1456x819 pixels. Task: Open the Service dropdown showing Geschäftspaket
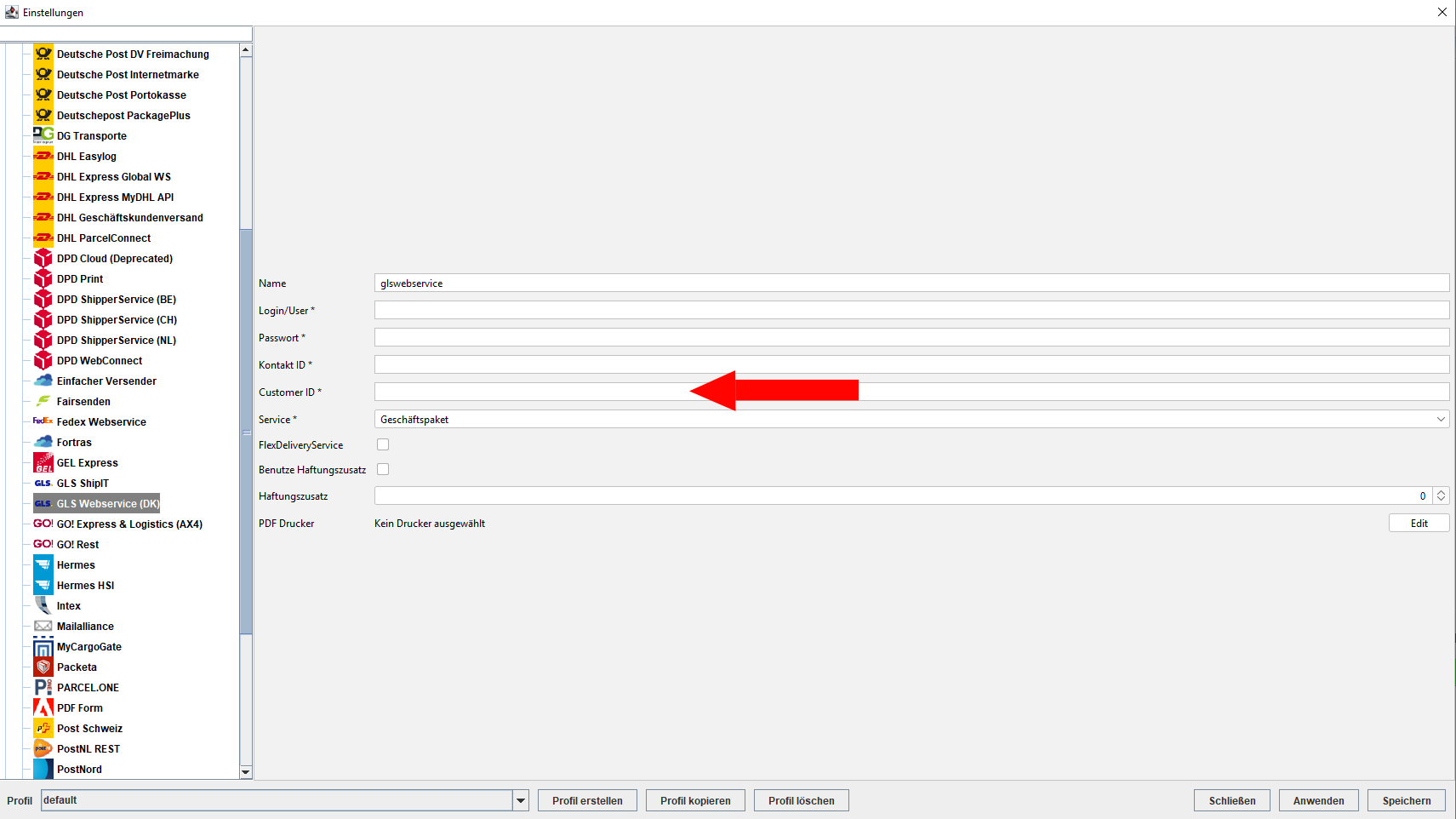coord(911,419)
